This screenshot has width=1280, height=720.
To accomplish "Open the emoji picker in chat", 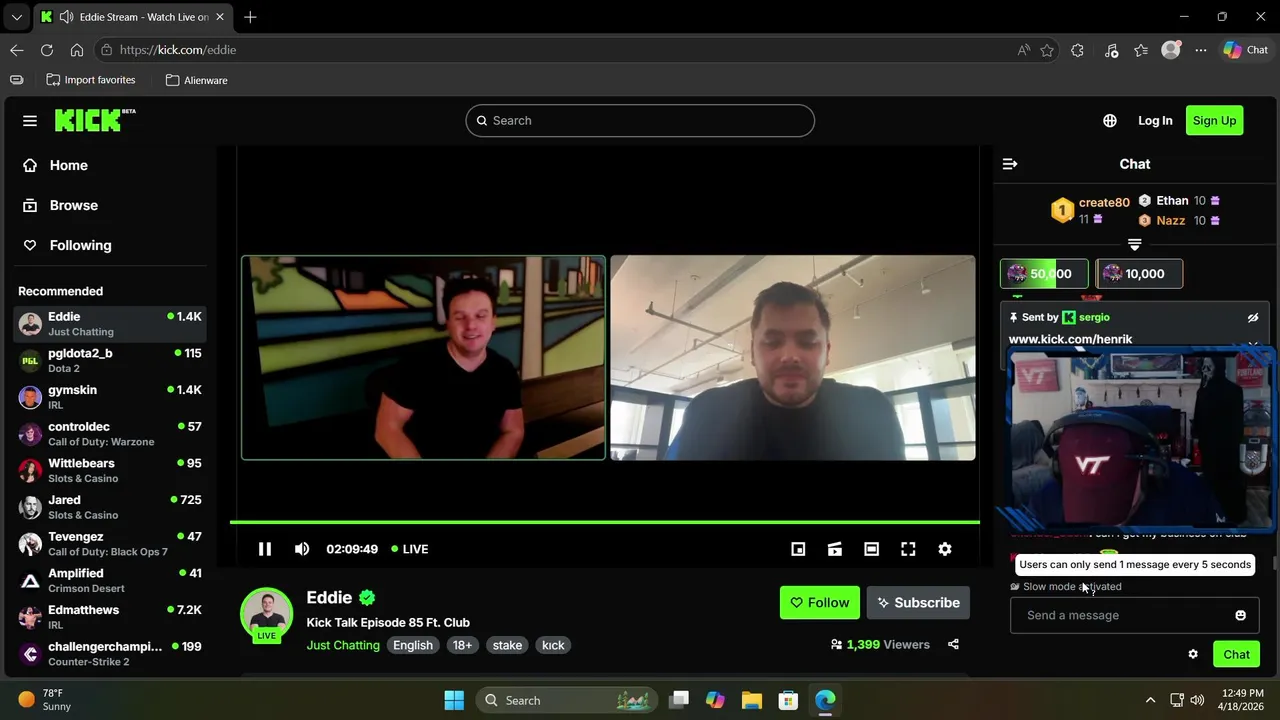I will (1240, 616).
